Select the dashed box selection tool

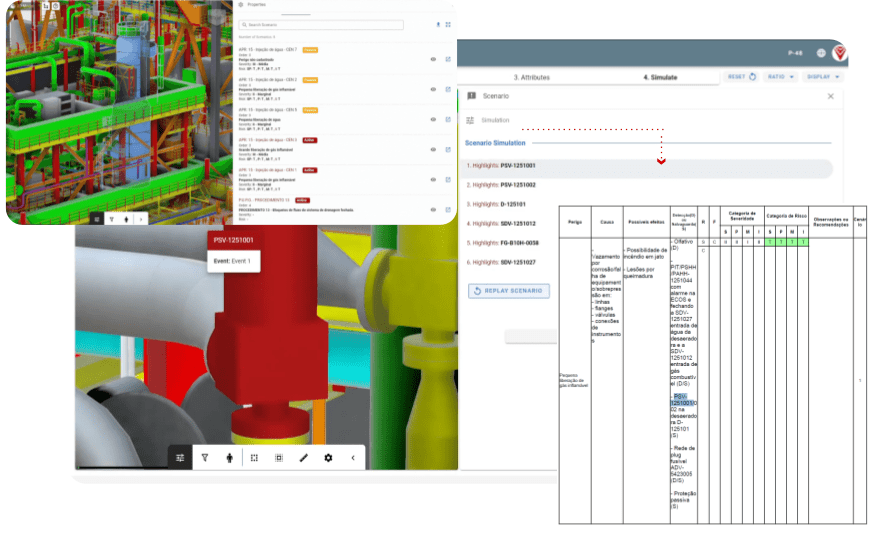coord(254,458)
